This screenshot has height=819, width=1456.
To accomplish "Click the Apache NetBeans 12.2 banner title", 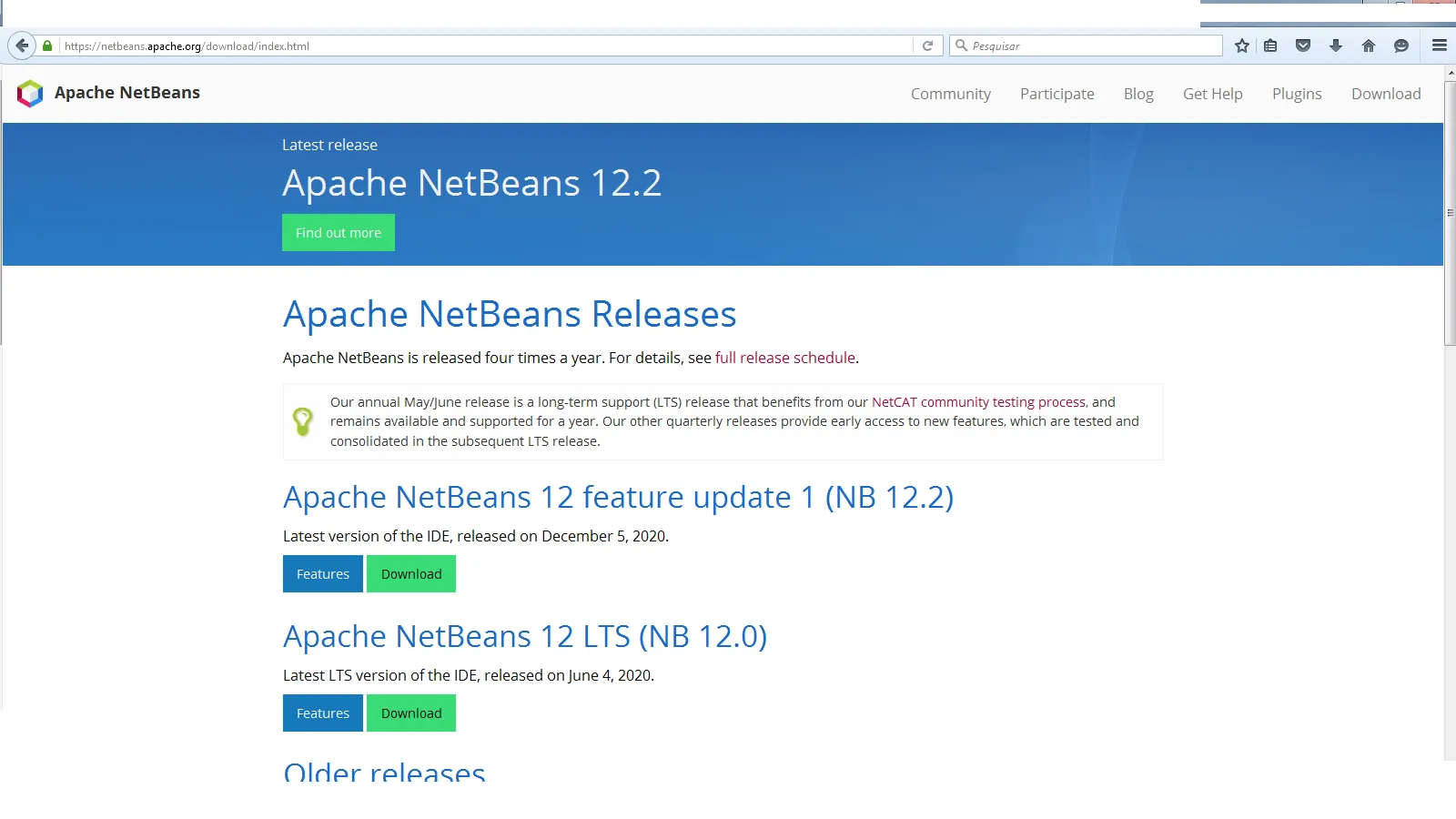I will [x=471, y=183].
